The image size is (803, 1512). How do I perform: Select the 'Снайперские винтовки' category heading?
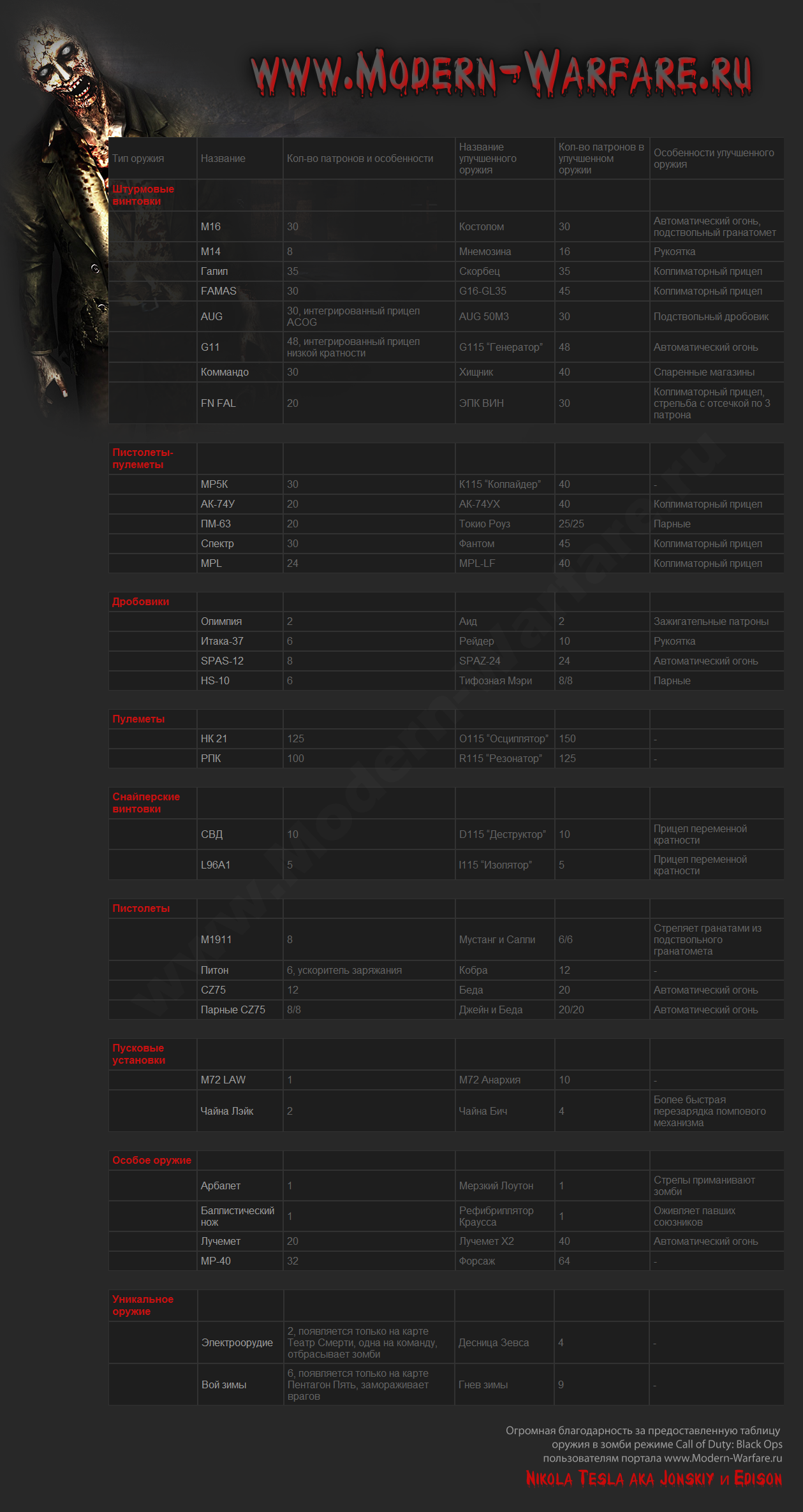point(146,803)
